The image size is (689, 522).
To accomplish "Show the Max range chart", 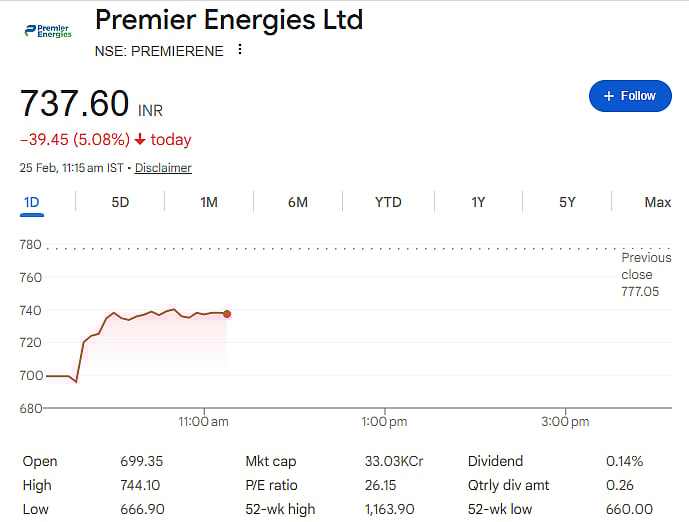I will coord(657,202).
